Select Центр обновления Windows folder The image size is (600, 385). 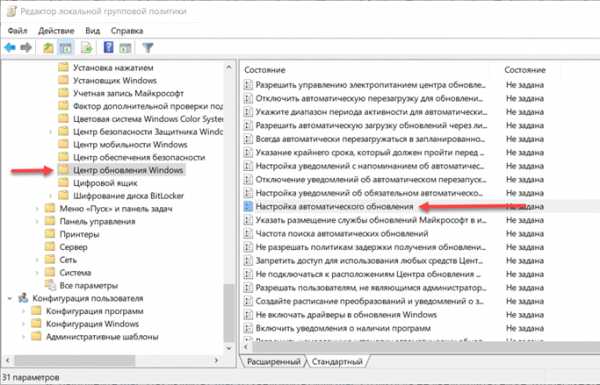coord(128,170)
